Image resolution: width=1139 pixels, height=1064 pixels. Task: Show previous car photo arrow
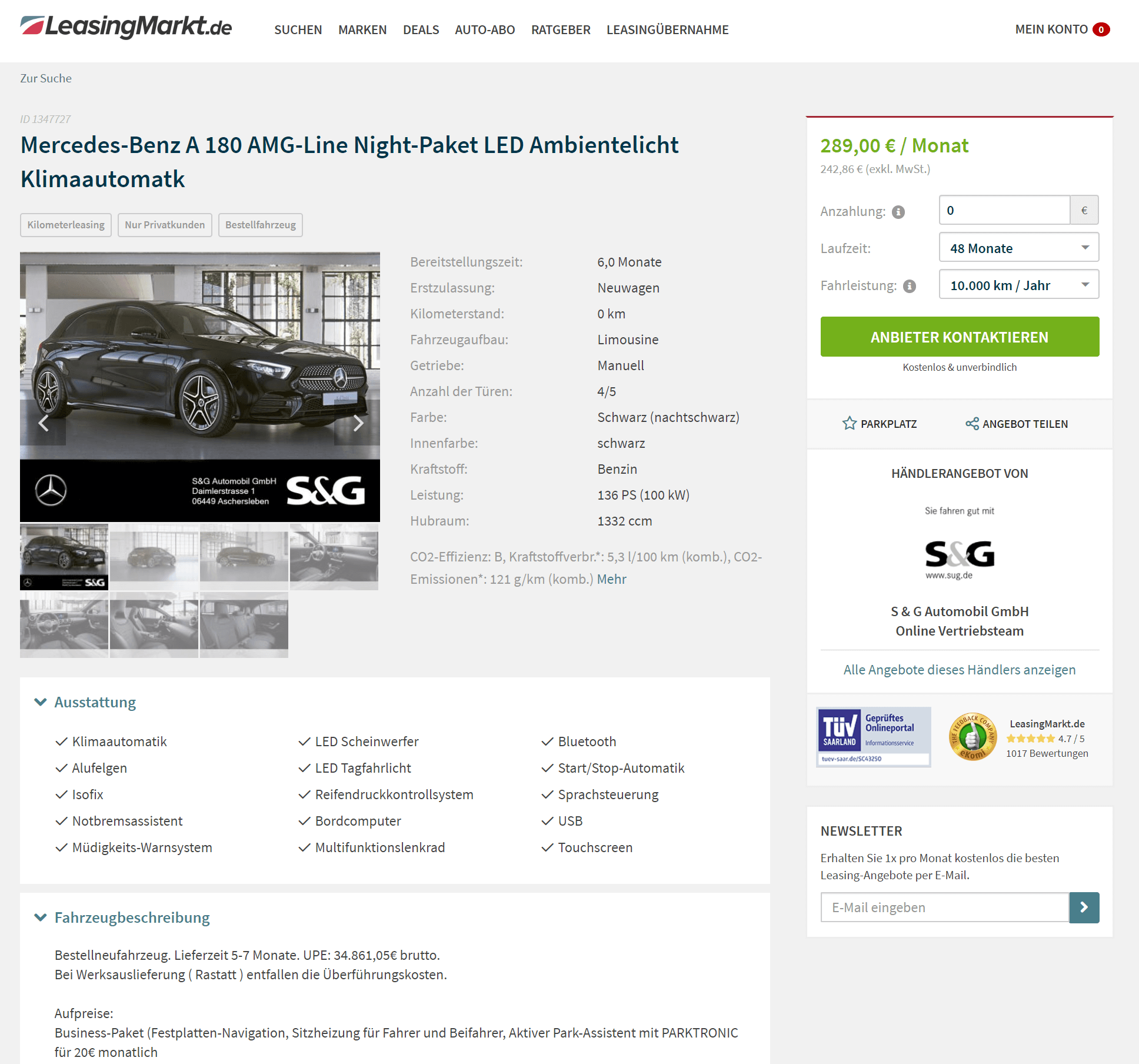[x=43, y=423]
